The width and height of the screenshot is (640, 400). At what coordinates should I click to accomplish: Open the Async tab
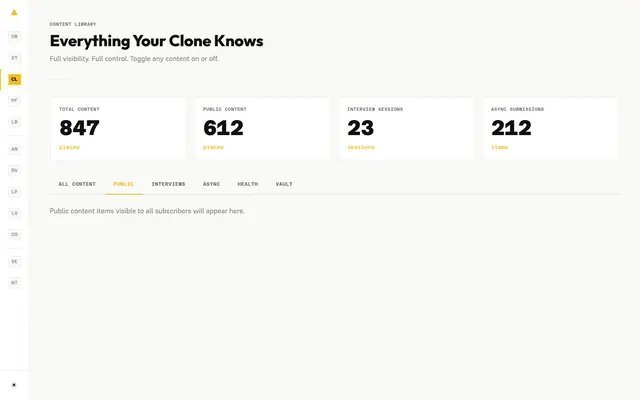pyautogui.click(x=211, y=184)
